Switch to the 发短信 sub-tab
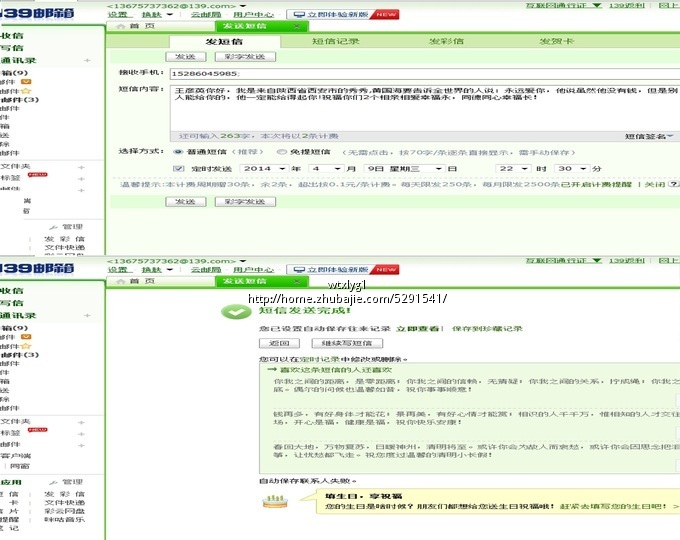680x540 pixels. 225,42
